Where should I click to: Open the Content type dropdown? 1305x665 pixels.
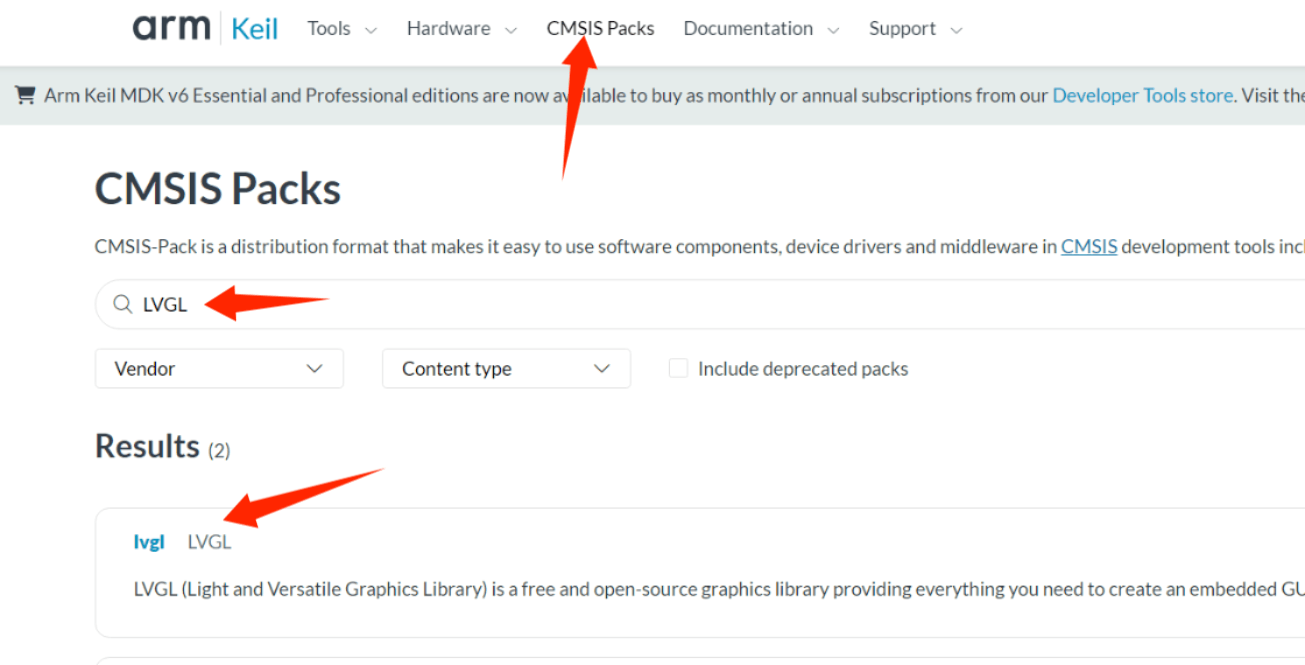pyautogui.click(x=506, y=369)
